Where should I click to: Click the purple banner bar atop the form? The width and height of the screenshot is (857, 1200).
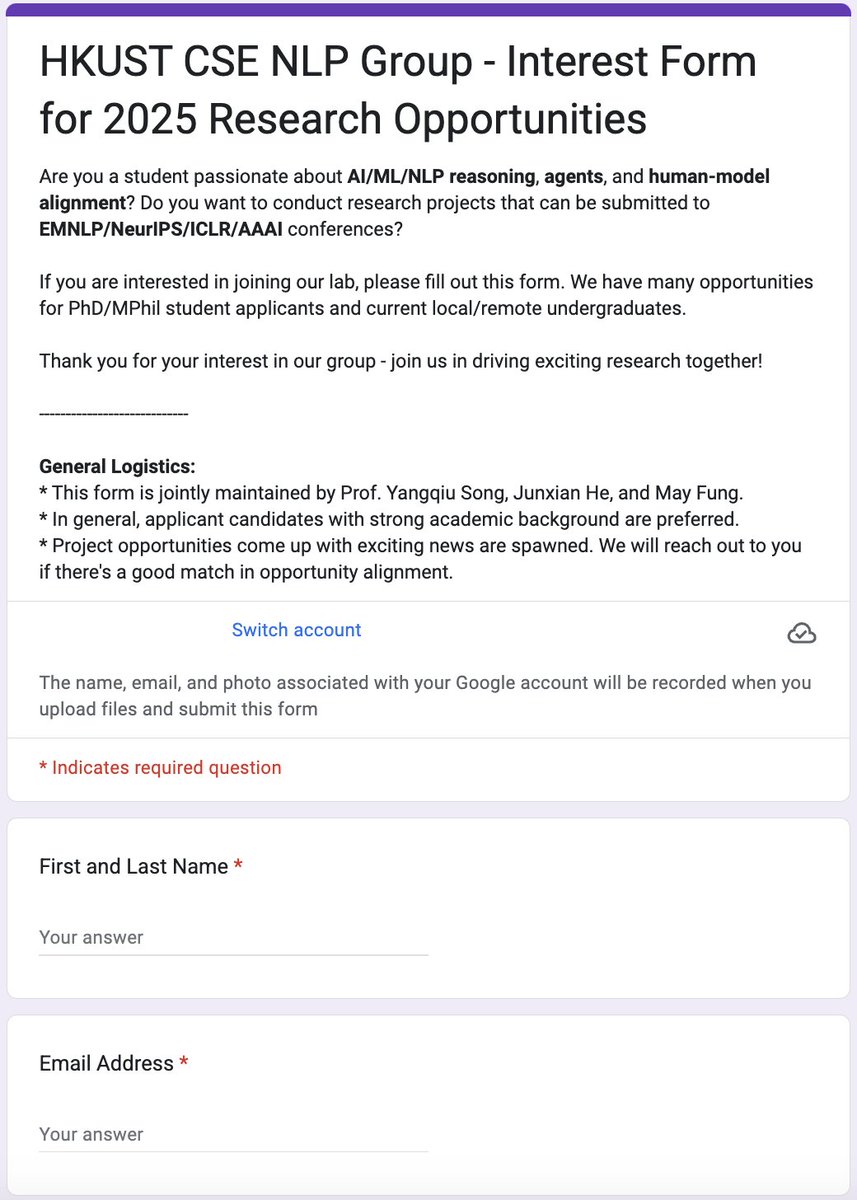[x=428, y=9]
